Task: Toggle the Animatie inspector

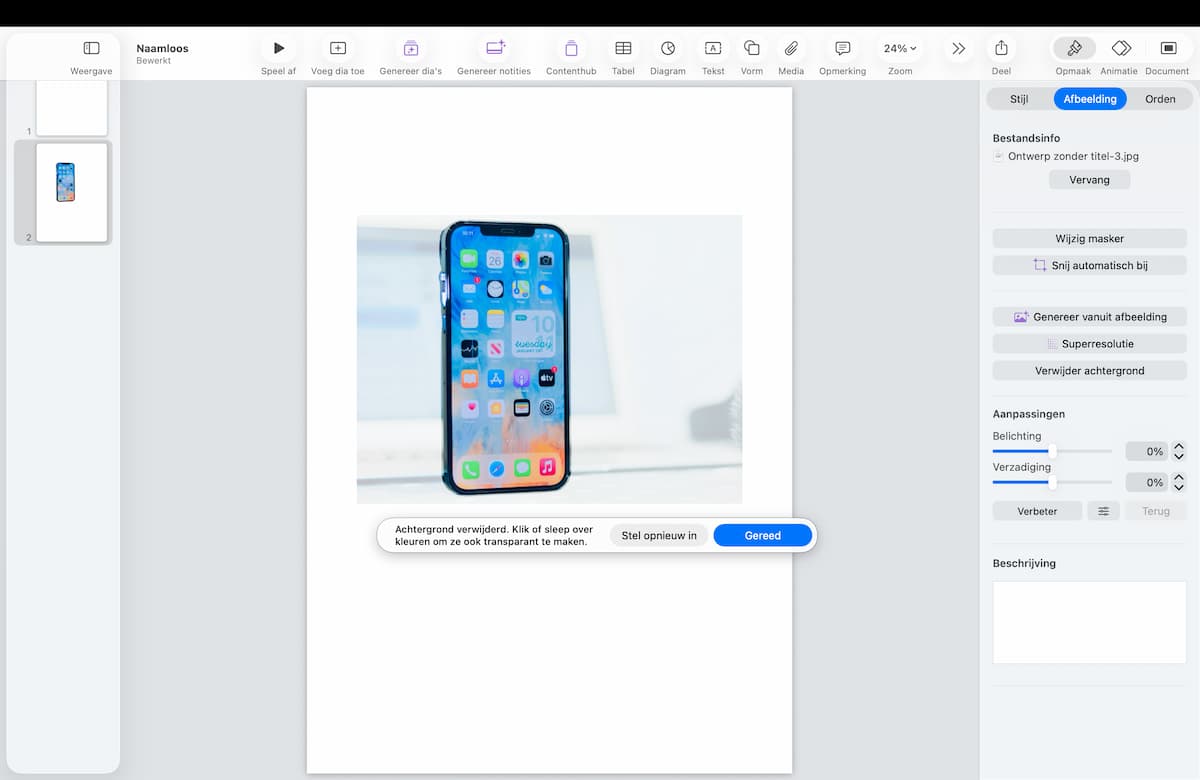Action: point(1121,48)
